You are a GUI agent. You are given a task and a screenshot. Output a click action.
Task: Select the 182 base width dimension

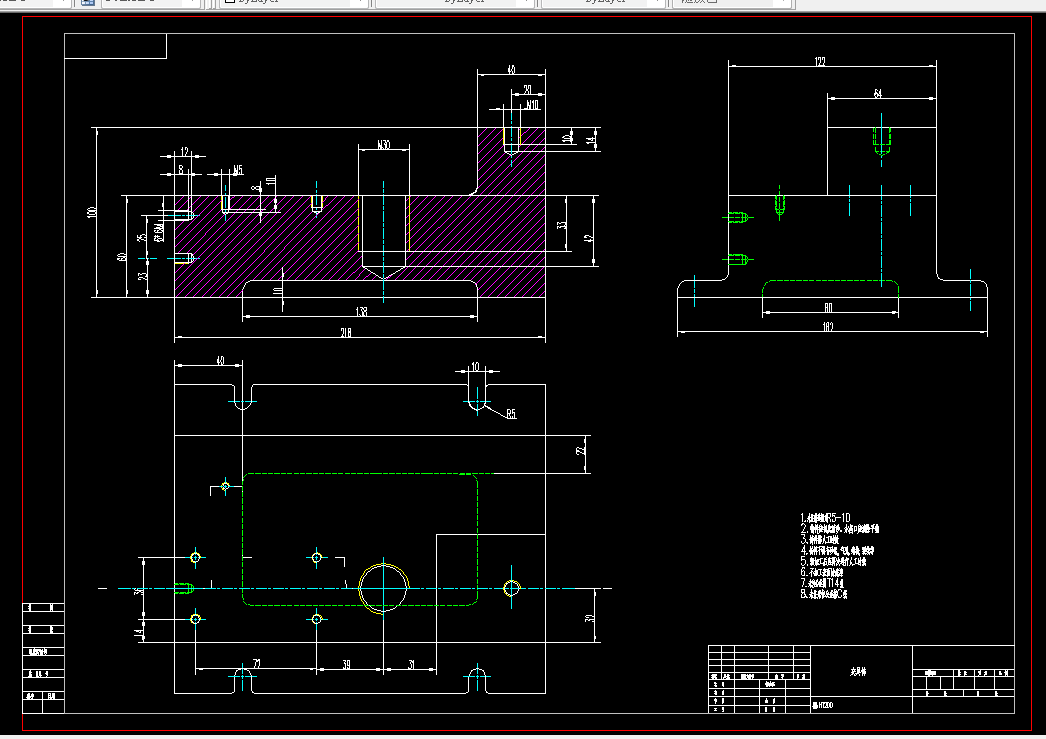point(828,327)
